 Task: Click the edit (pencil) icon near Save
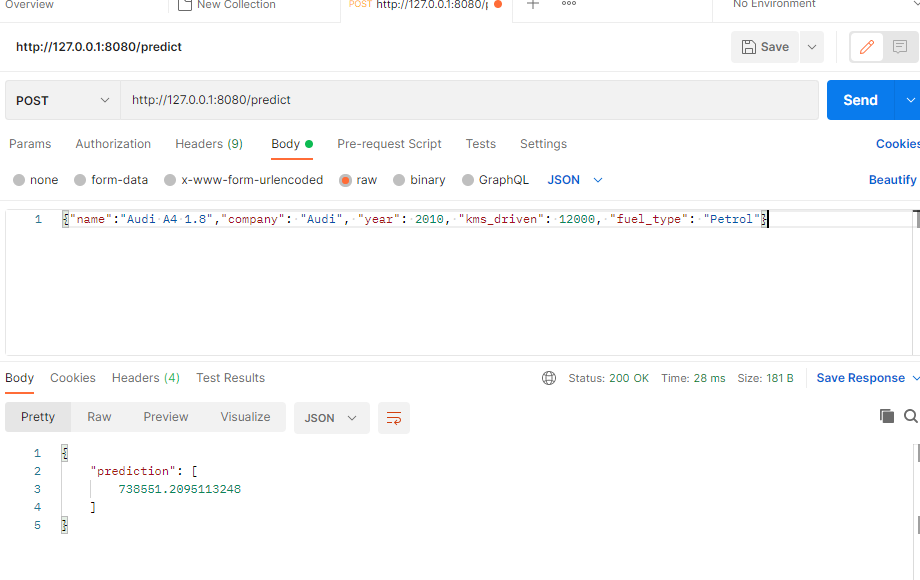pos(866,47)
